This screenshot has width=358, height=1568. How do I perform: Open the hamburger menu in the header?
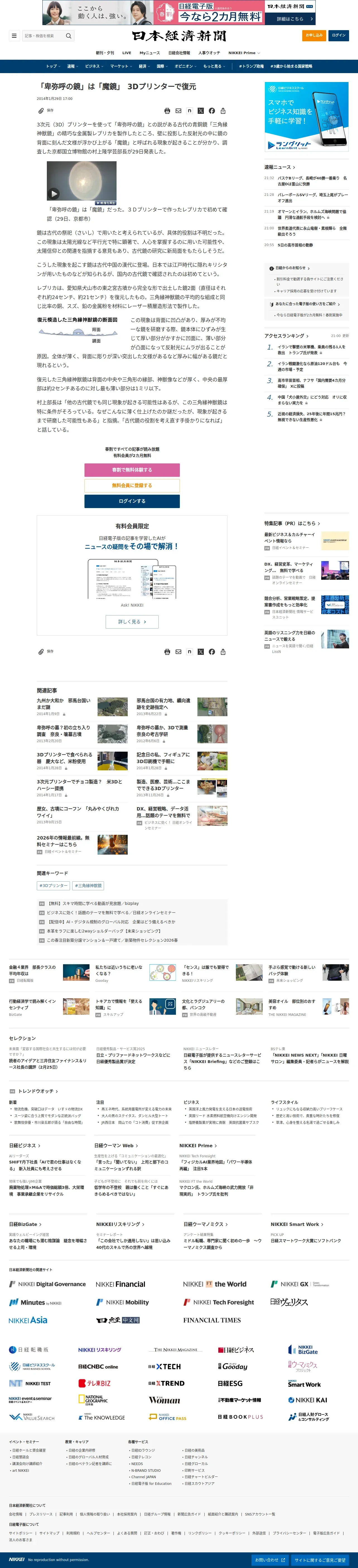pyautogui.click(x=14, y=36)
